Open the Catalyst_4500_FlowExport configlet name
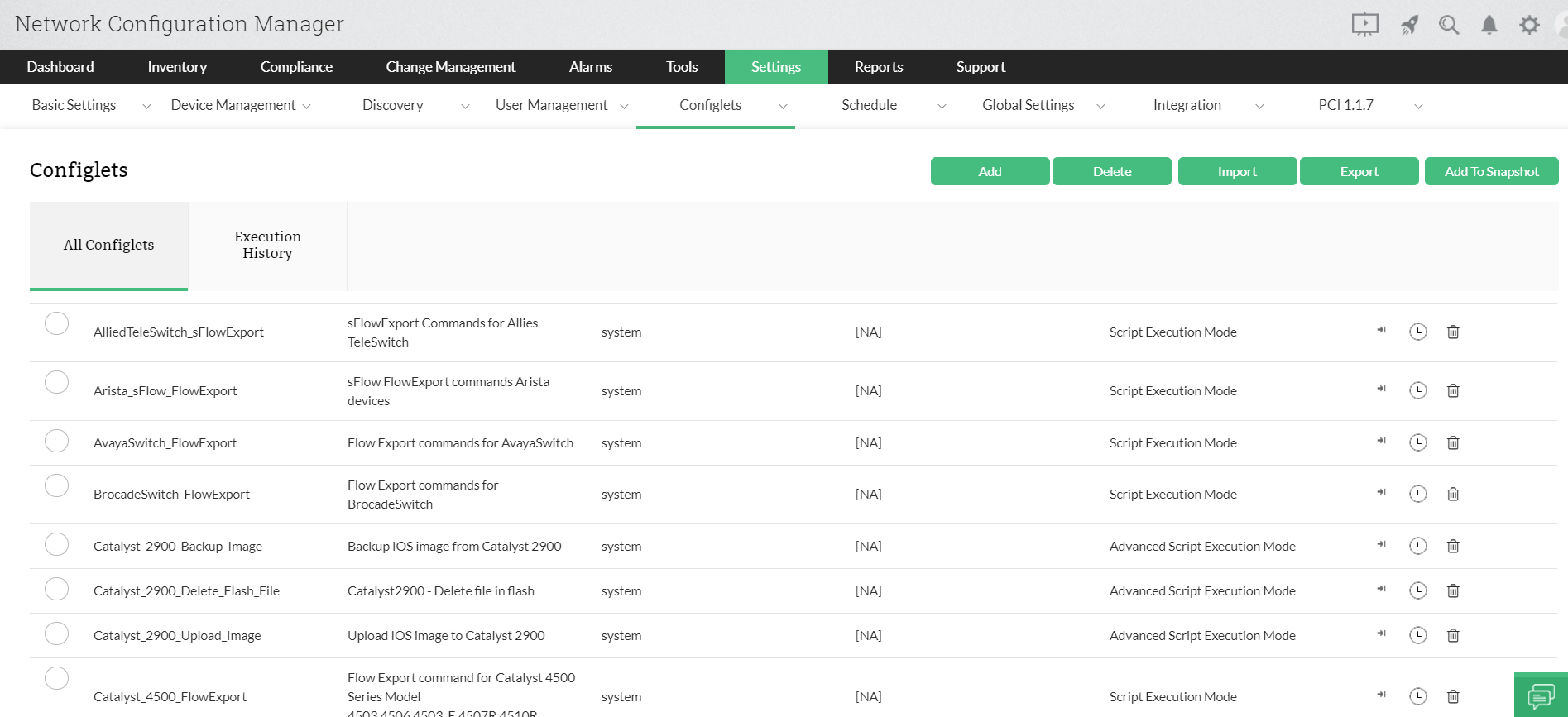The image size is (1568, 717). [x=170, y=696]
